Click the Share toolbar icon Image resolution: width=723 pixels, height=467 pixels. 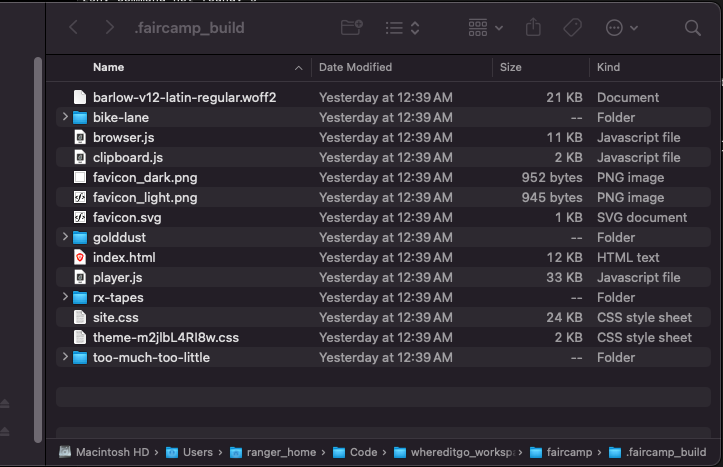534,28
